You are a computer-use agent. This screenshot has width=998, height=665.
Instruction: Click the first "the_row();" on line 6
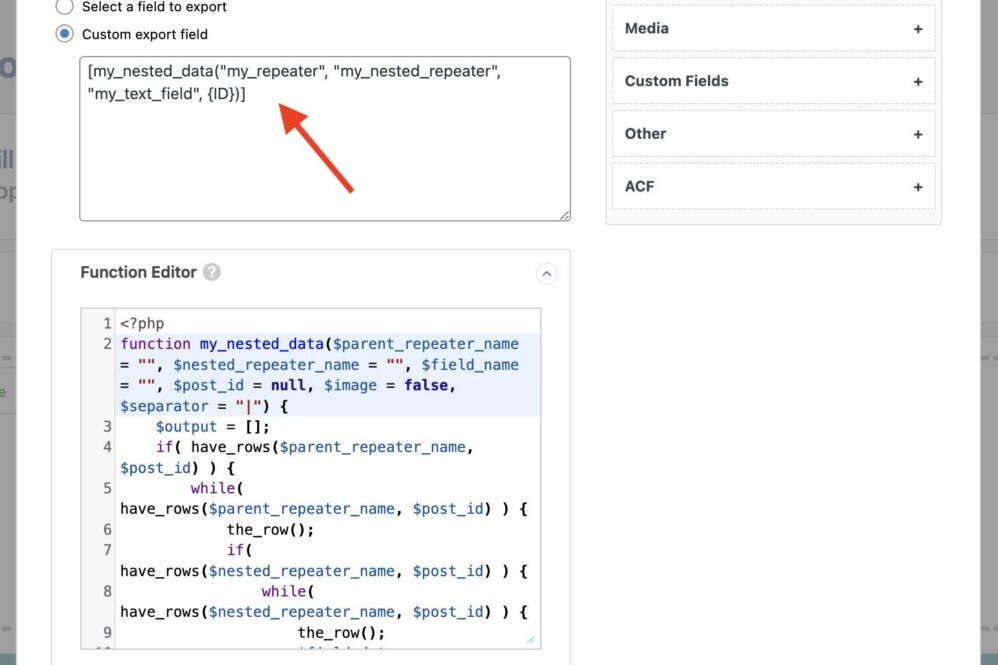point(270,530)
